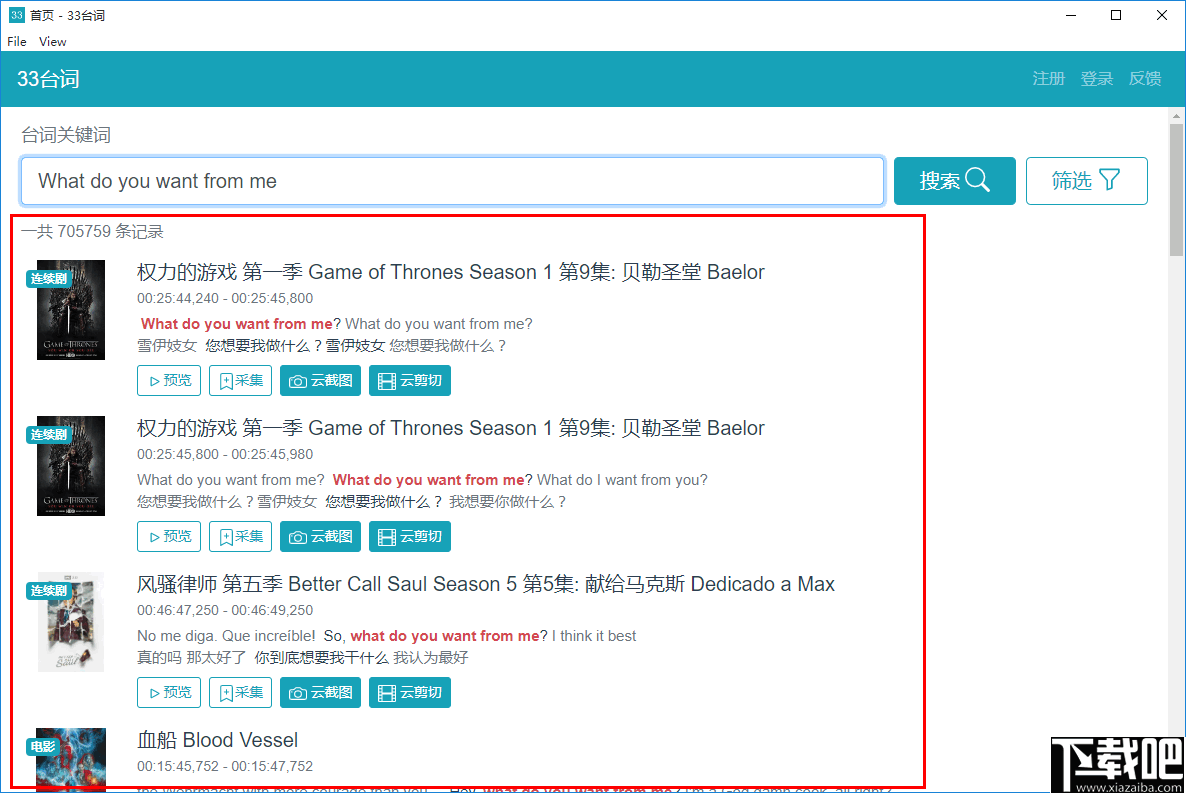Open the 反馈 feedback link
Screen dimensions: 1186x793
1144,79
